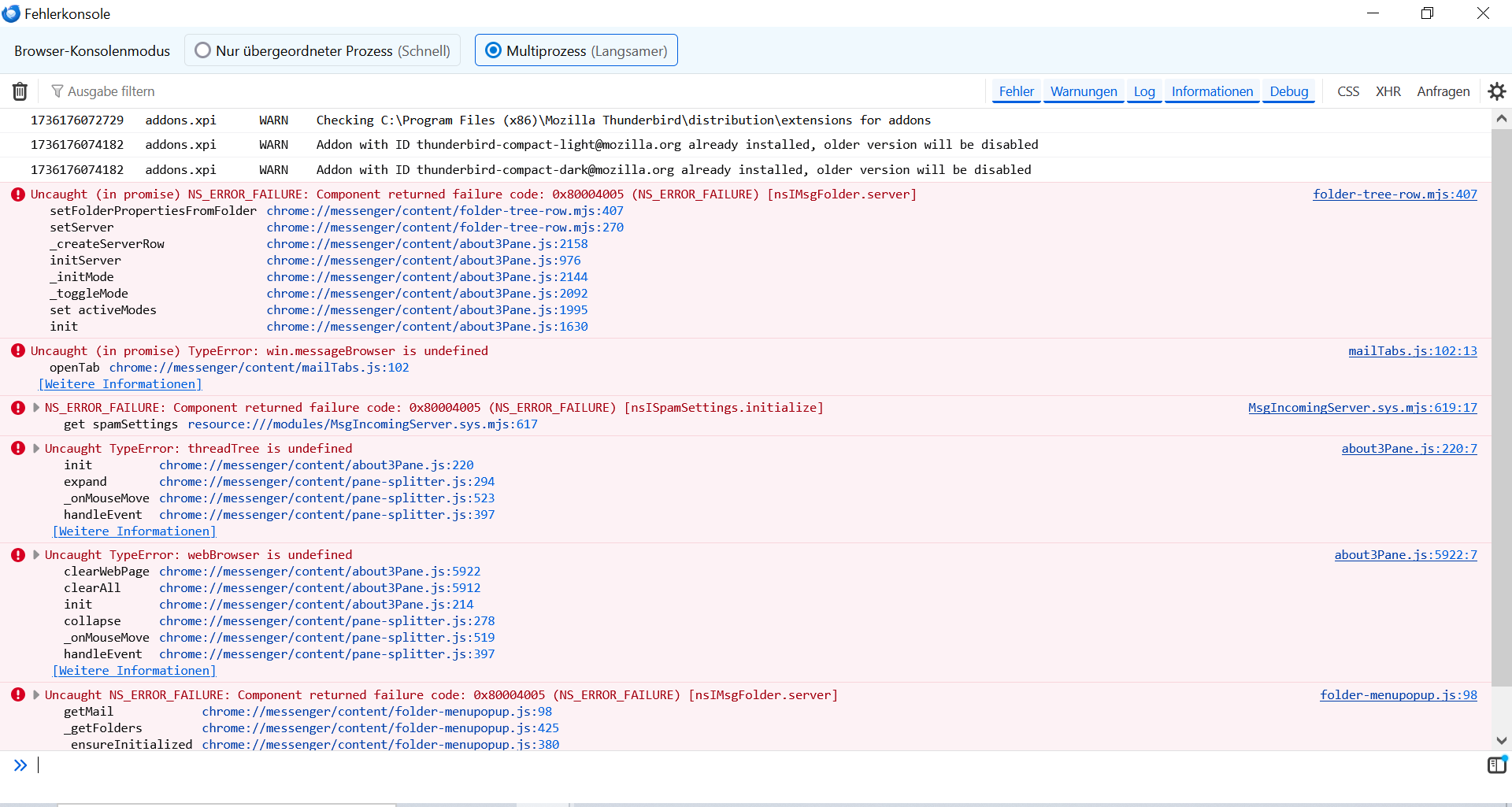Click error icon beside win.messageBrowser error

click(18, 351)
